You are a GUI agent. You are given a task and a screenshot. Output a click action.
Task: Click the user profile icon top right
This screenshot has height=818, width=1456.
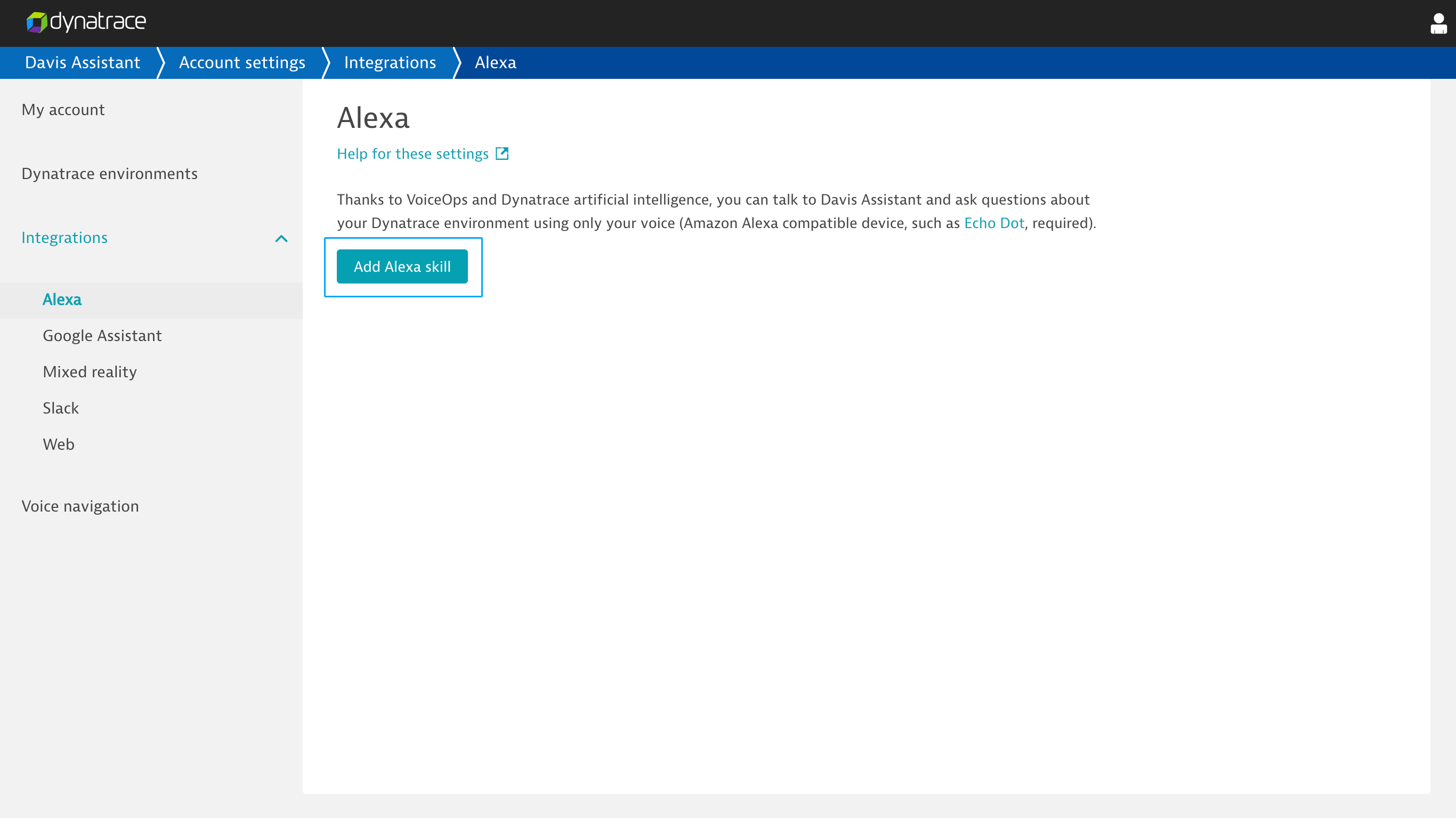click(1438, 23)
